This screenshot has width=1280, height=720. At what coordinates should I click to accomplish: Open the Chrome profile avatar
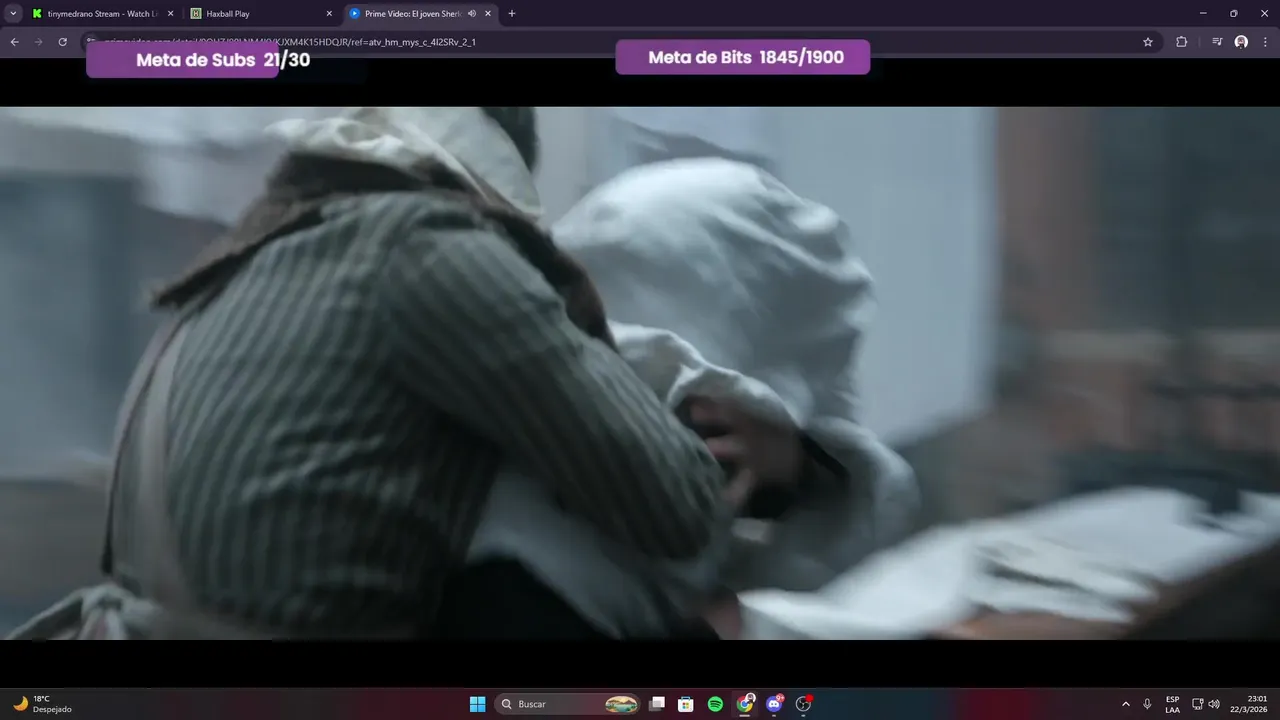point(1241,42)
